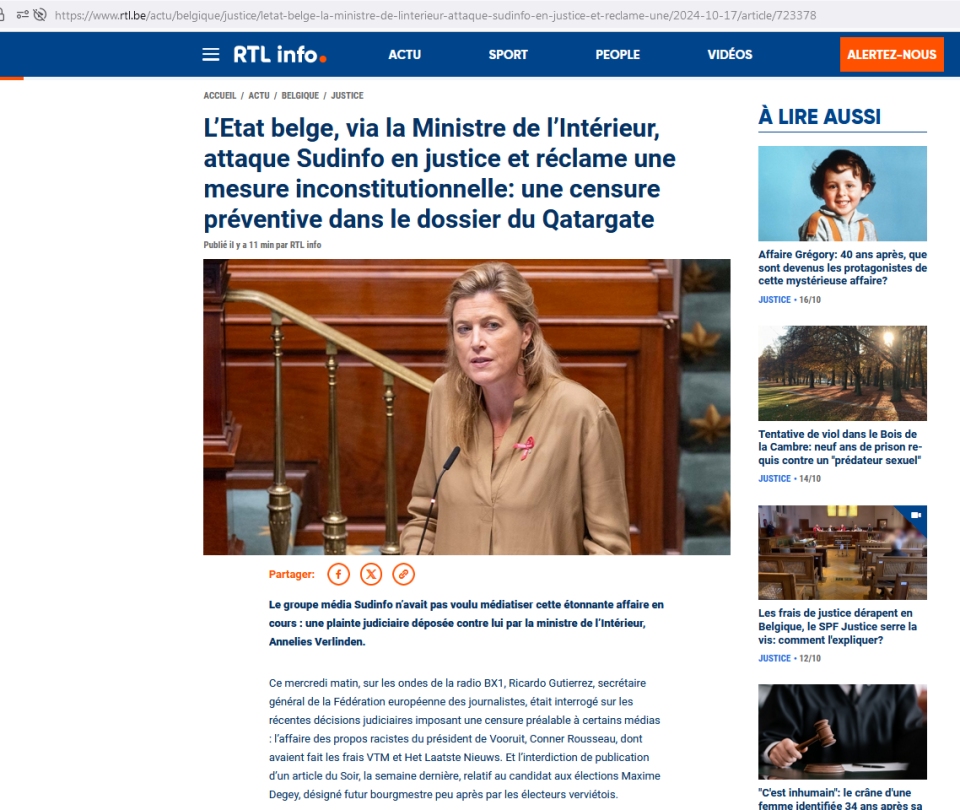Open site permissions icon in address bar
The image size is (960, 810).
tap(22, 15)
